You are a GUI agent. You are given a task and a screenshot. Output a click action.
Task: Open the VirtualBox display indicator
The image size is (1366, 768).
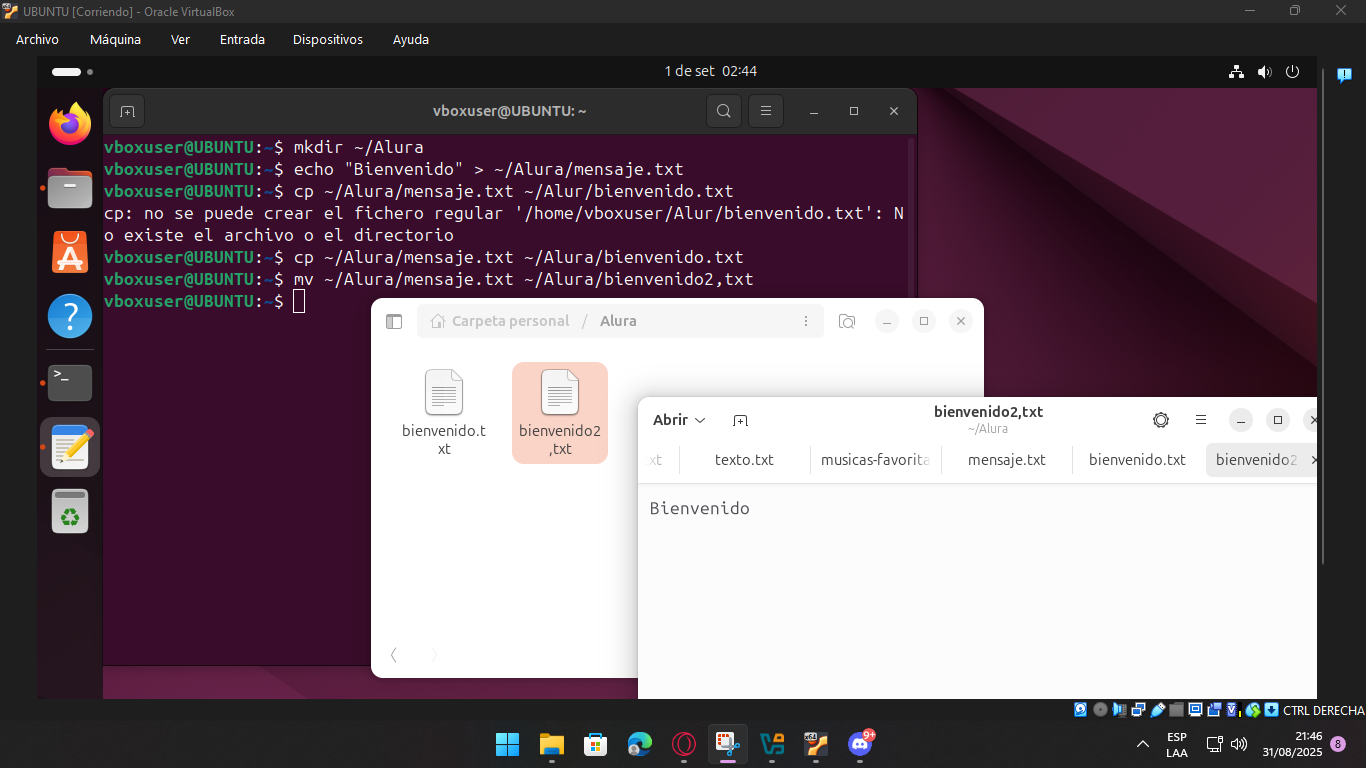click(x=1195, y=710)
